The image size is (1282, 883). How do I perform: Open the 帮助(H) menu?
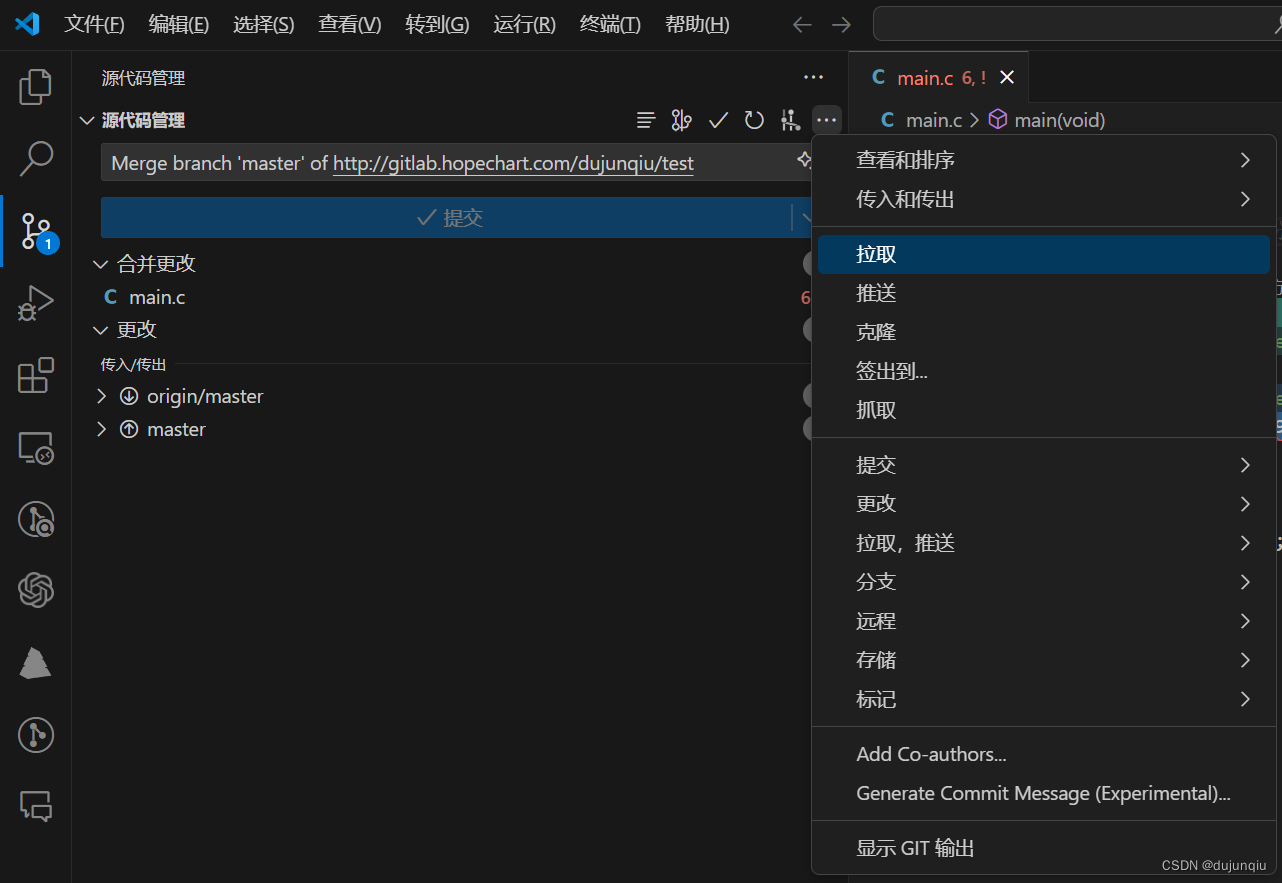tap(697, 25)
